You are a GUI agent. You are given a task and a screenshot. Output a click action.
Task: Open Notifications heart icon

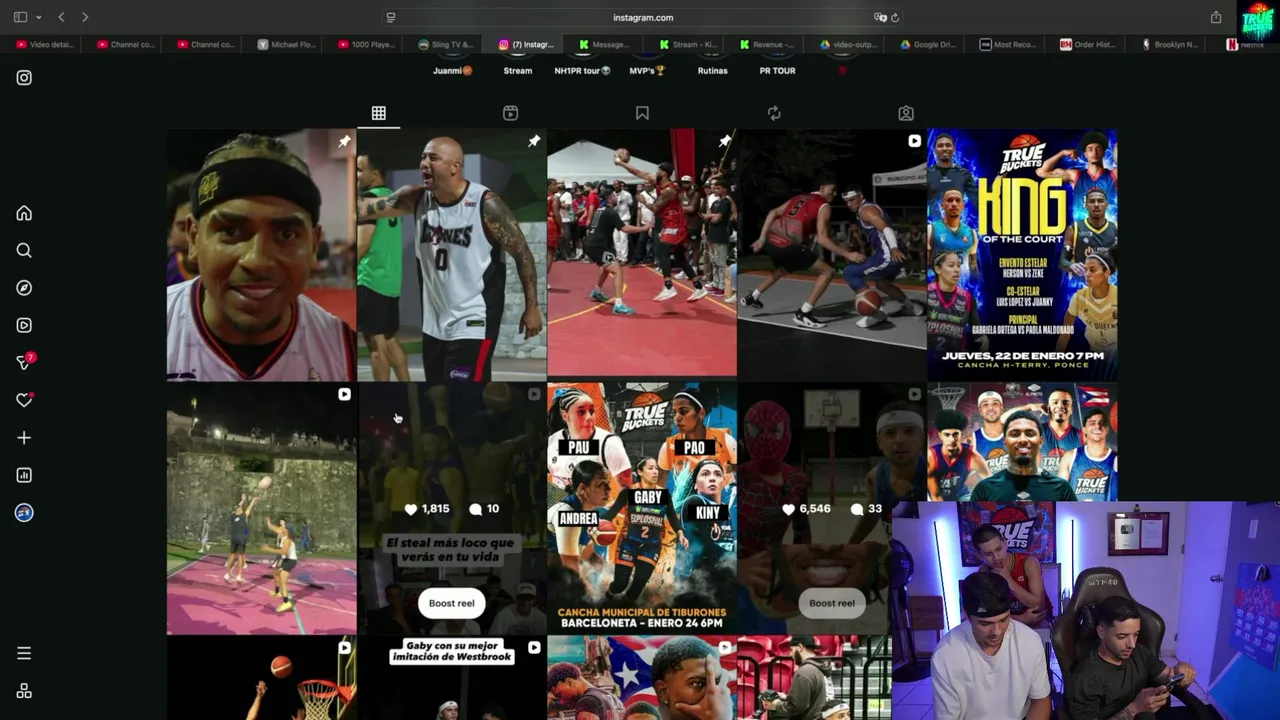click(x=24, y=400)
